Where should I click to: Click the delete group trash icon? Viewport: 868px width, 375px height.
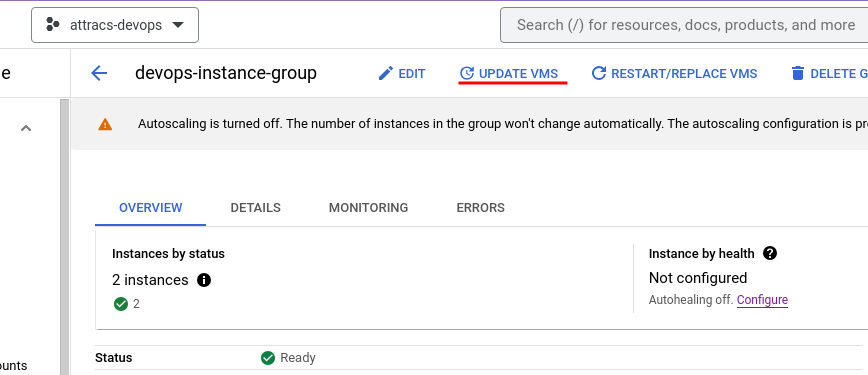click(798, 74)
